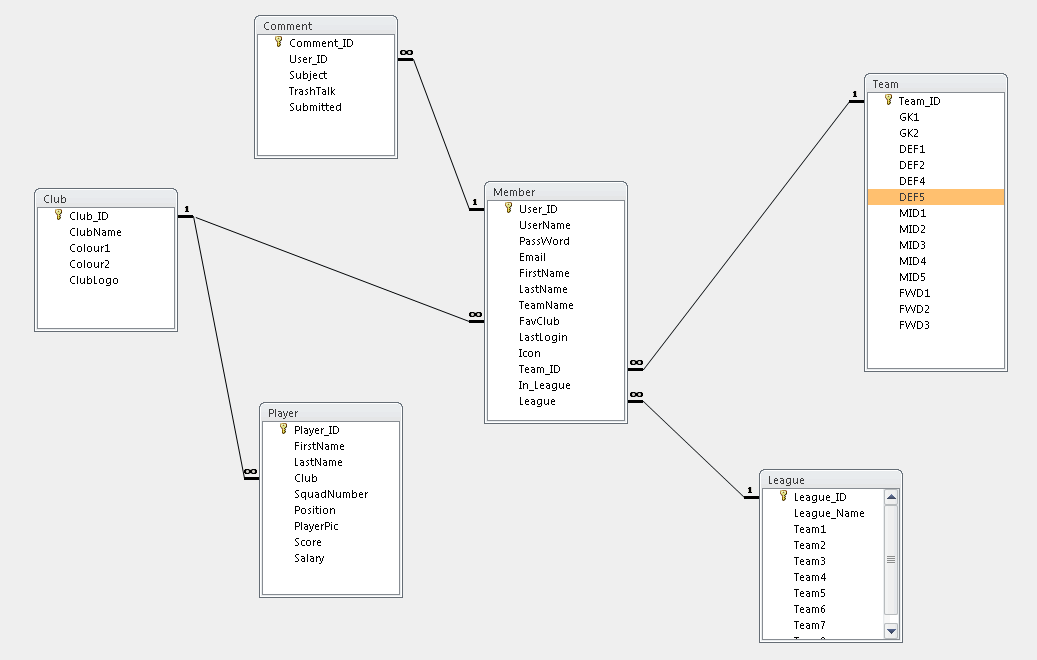This screenshot has width=1037, height=660.
Task: Click the League table scrollbar thumb
Action: point(891,559)
